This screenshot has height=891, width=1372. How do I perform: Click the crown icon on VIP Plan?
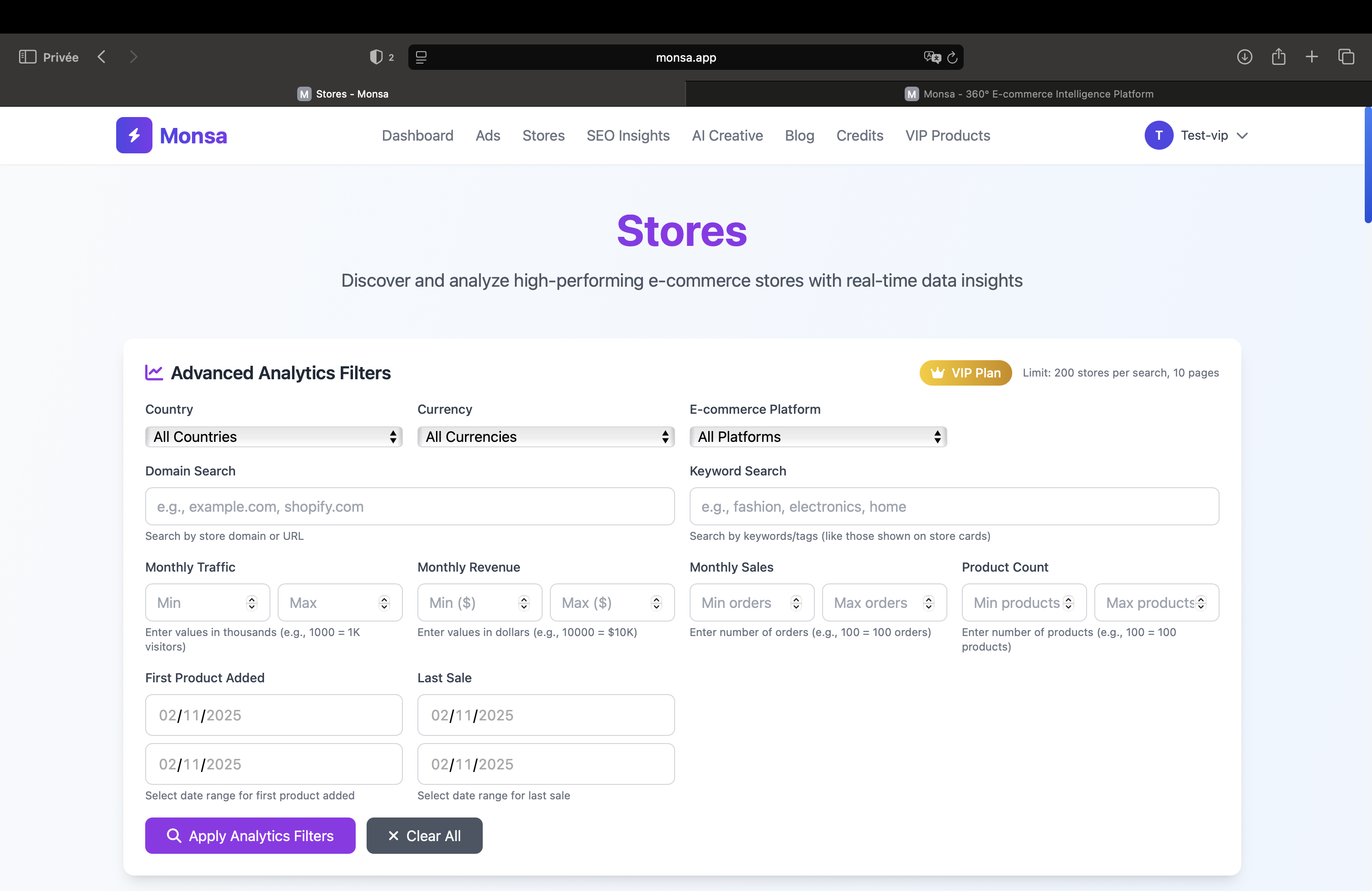937,372
